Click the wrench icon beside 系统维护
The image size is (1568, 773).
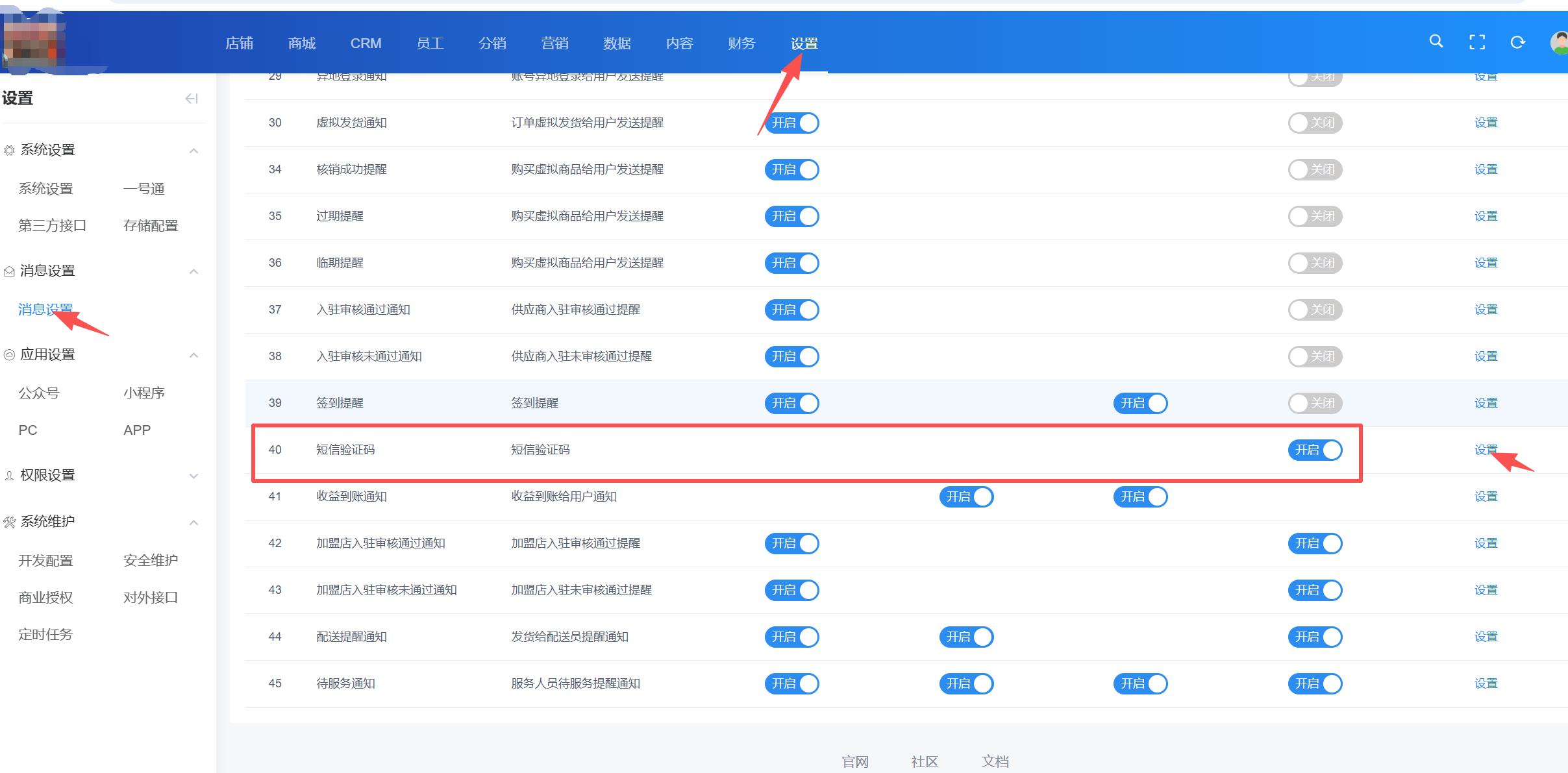(x=9, y=522)
